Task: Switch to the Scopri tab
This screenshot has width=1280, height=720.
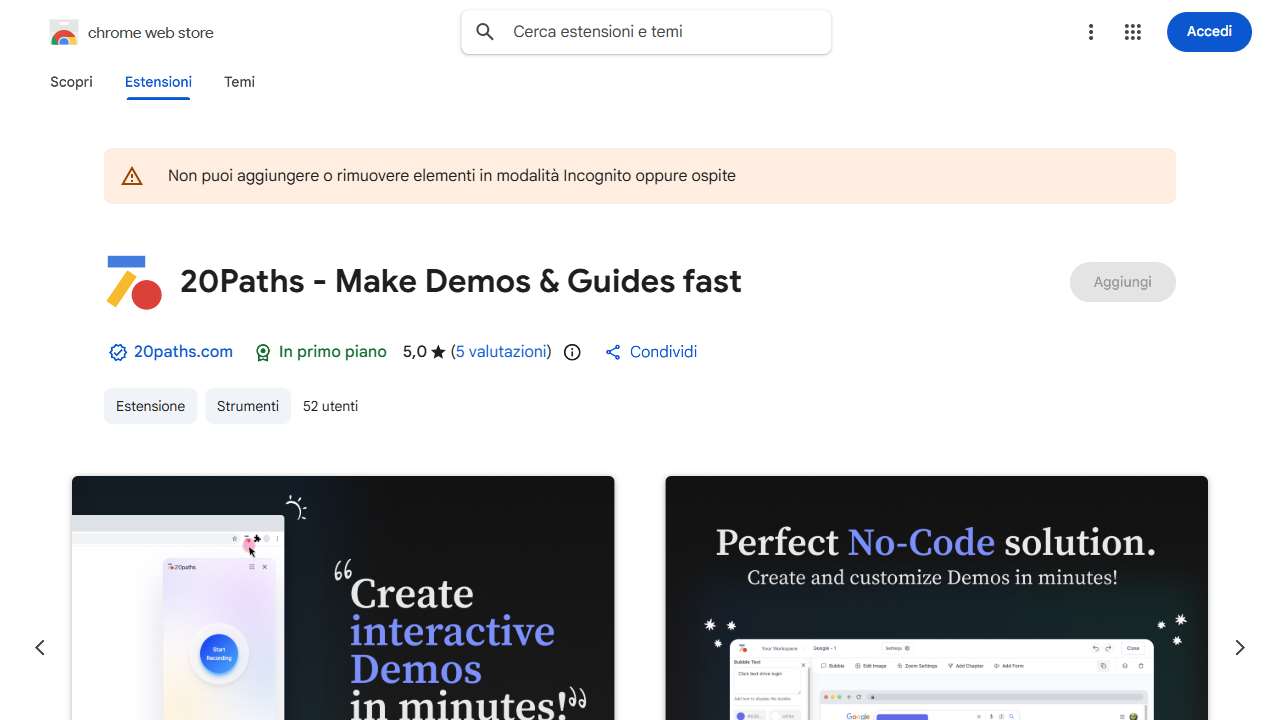Action: click(71, 82)
